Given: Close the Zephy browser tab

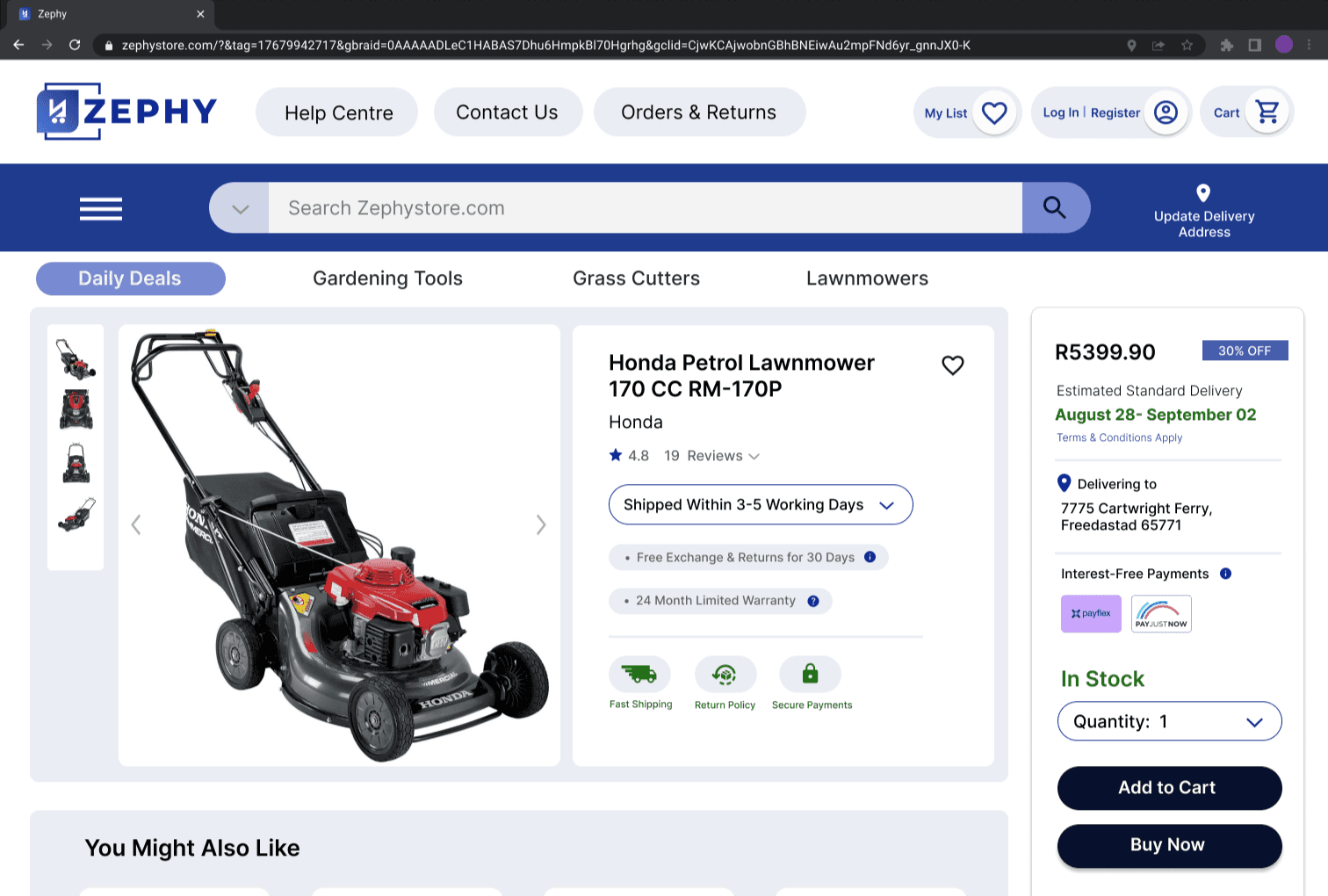Looking at the screenshot, I should point(200,14).
